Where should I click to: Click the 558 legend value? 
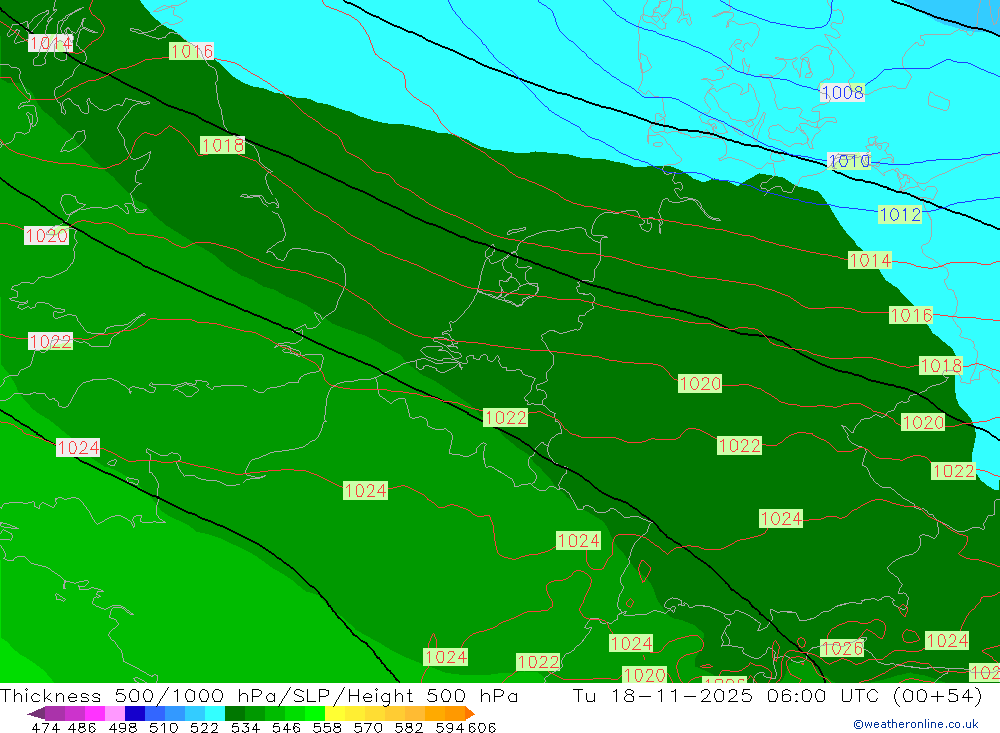tap(327, 727)
